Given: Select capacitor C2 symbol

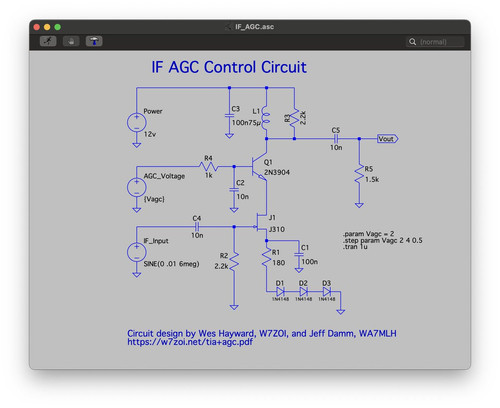Looking at the screenshot, I should (234, 190).
